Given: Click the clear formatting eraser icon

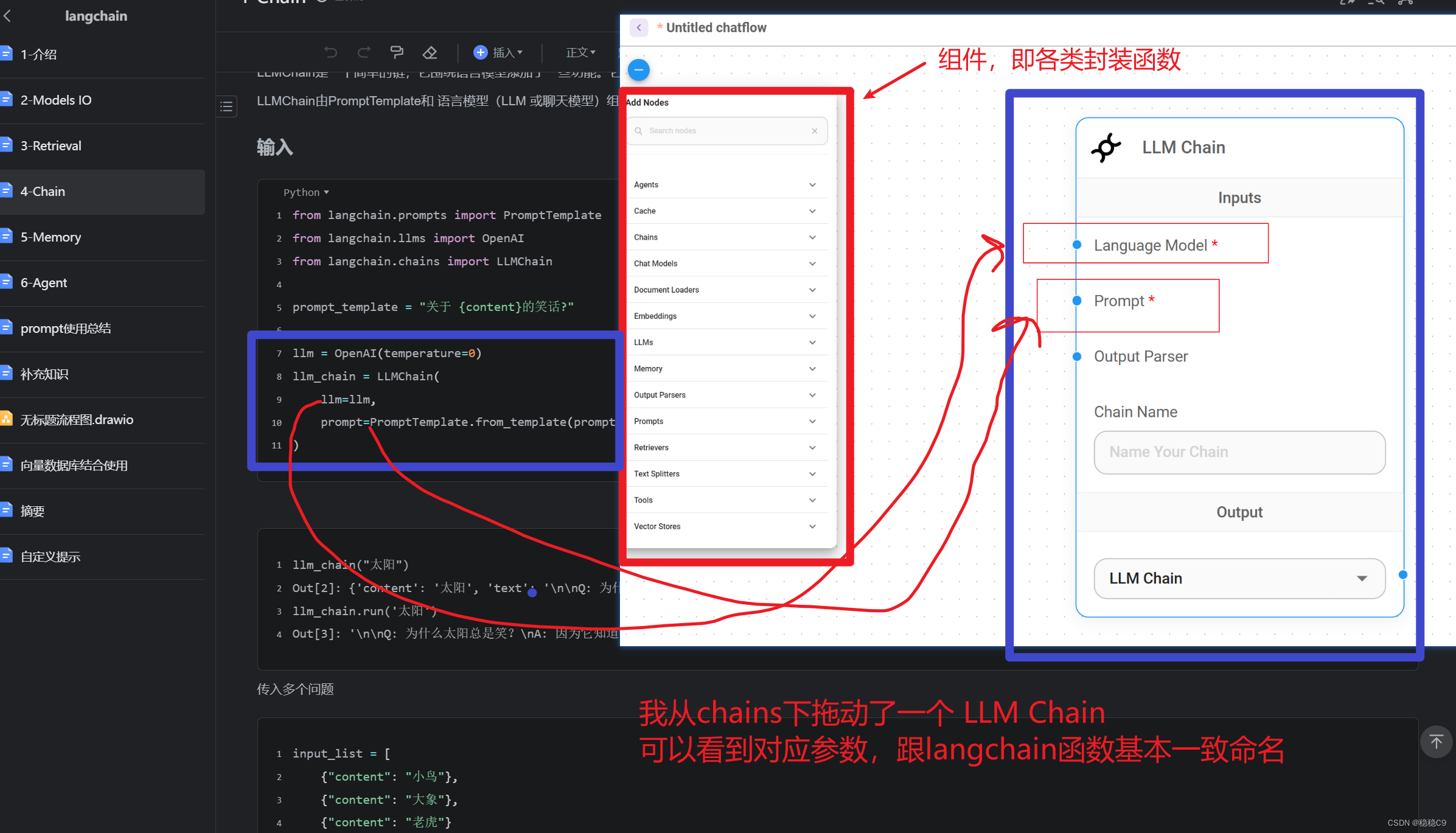Looking at the screenshot, I should click(x=430, y=52).
